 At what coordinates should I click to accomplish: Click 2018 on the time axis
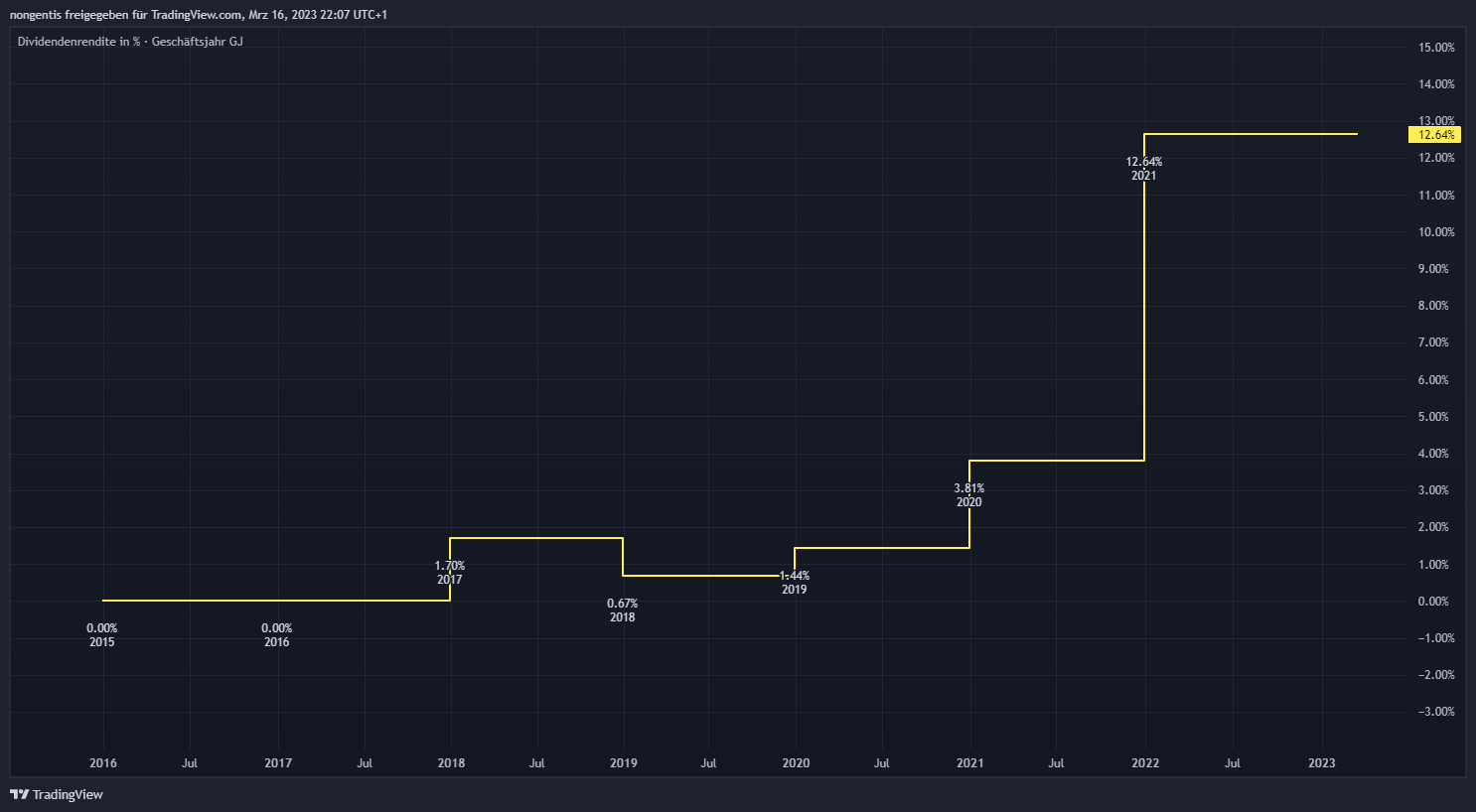[x=451, y=763]
